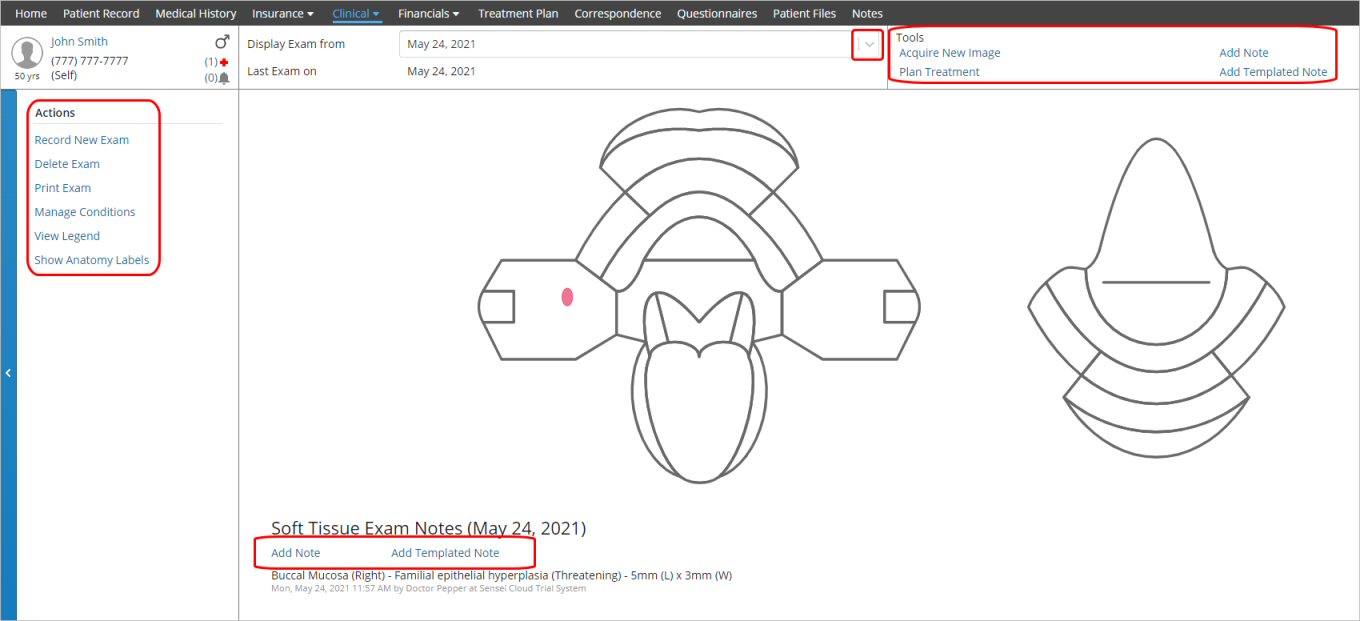Expand the Clinical menu
1360x621 pixels.
tap(356, 14)
